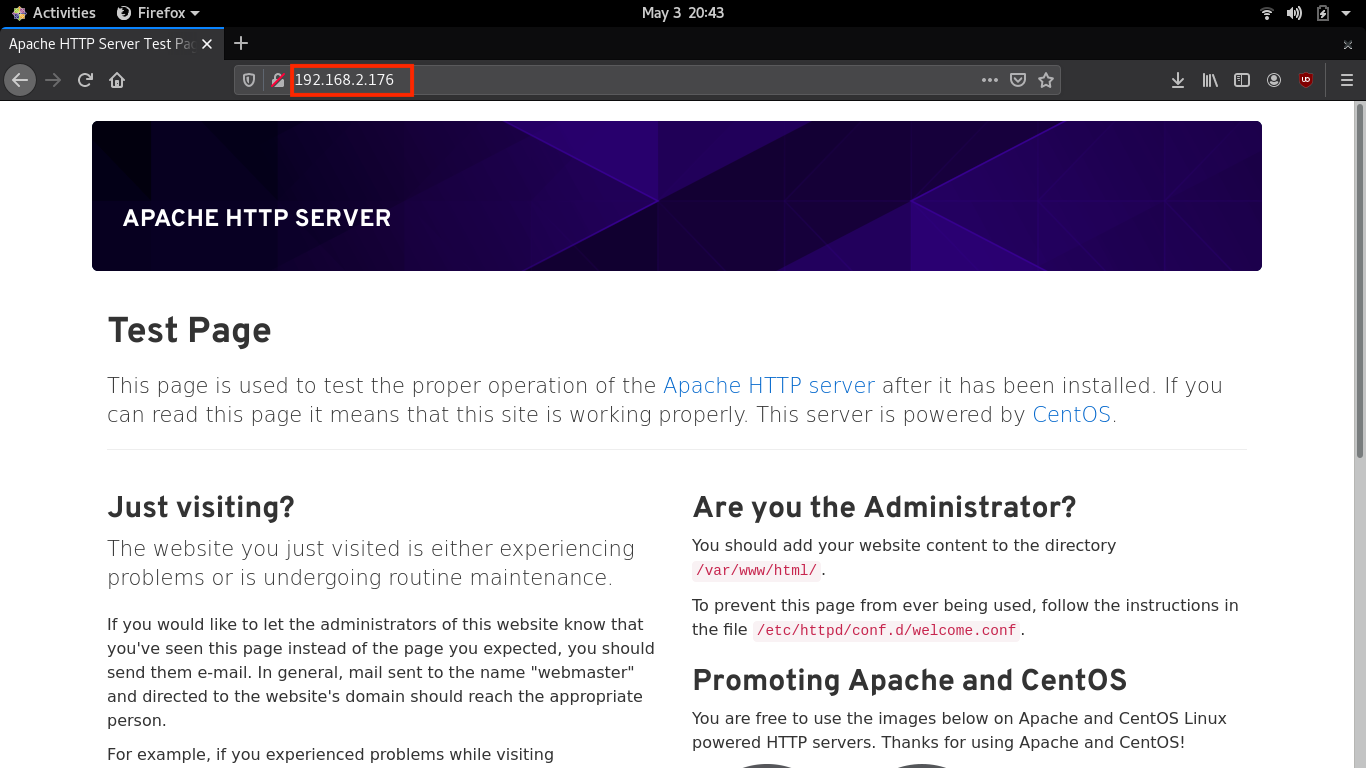Save page to Pocket icon

tap(1018, 80)
